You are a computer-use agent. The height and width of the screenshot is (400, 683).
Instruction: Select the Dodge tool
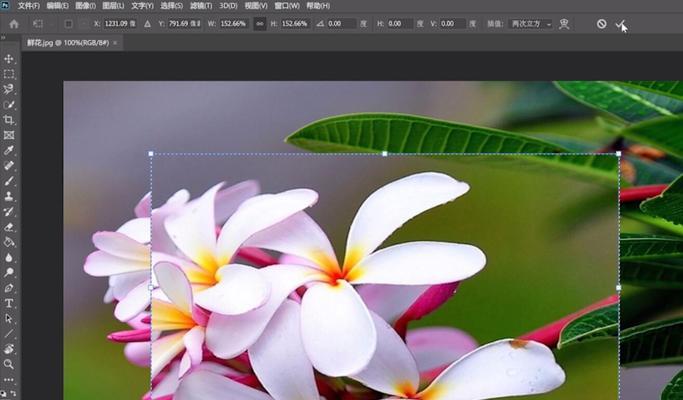point(9,272)
